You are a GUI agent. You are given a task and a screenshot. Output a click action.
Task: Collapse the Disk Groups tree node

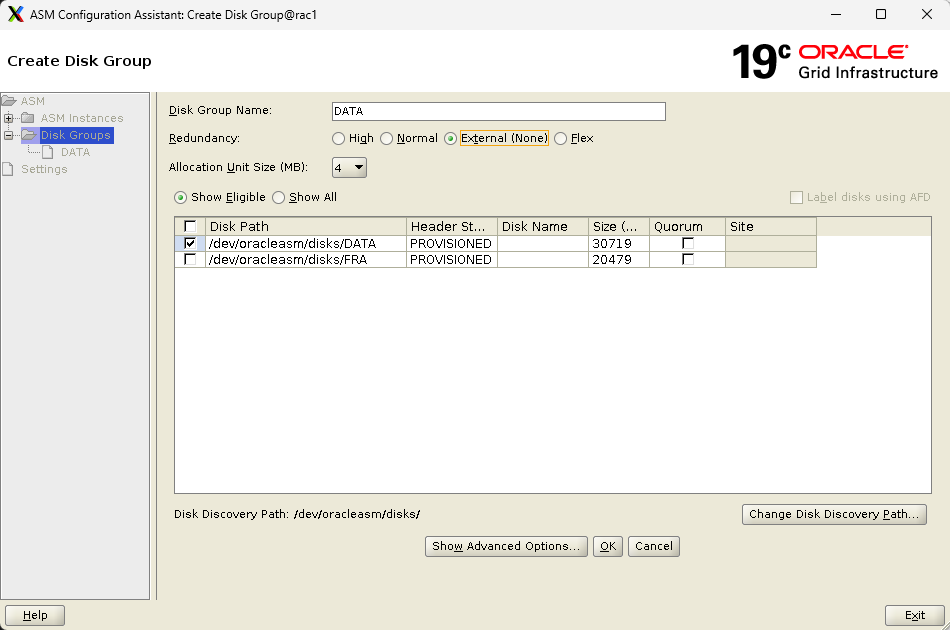coord(8,135)
